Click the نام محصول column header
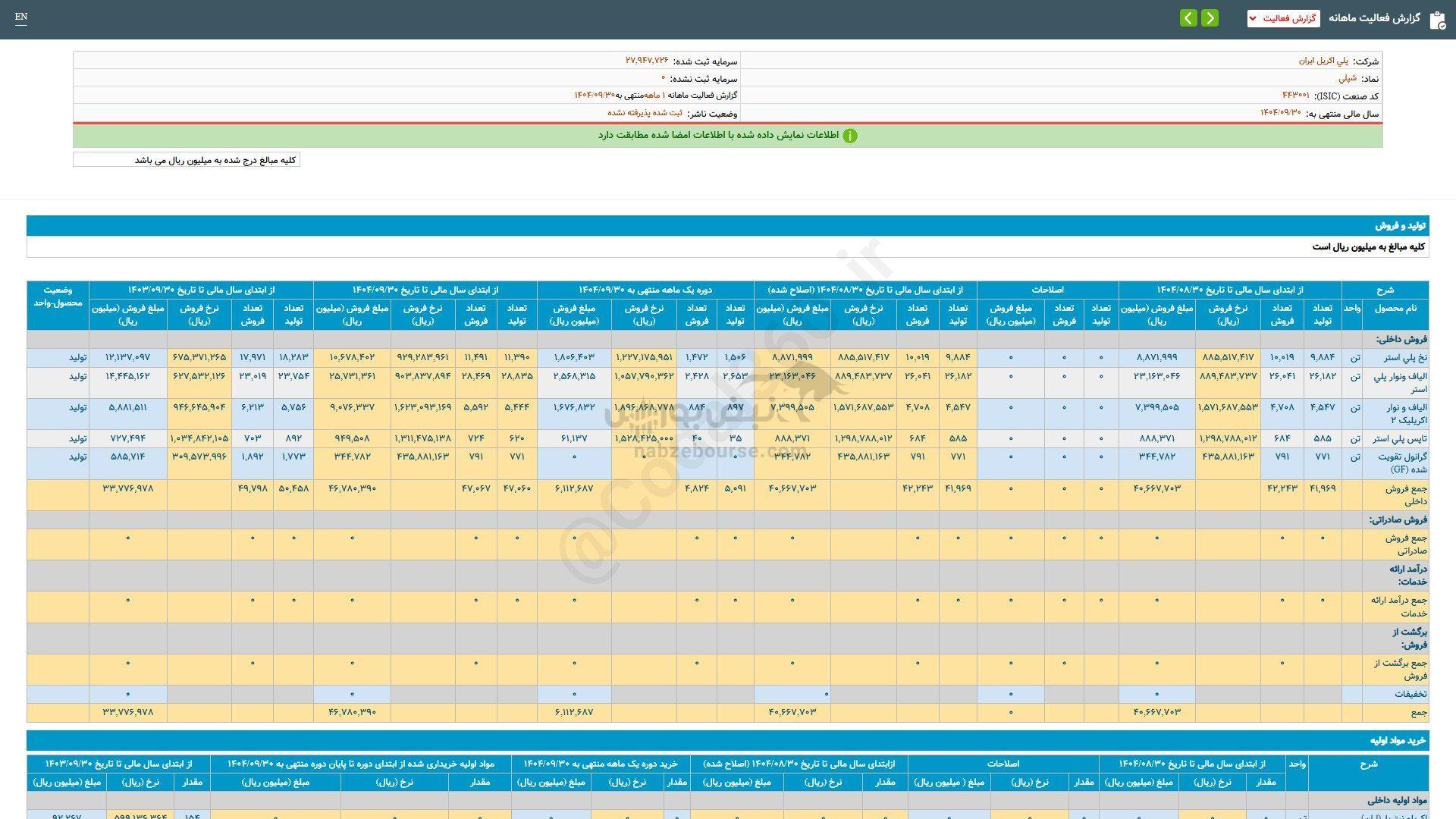The height and width of the screenshot is (819, 1456). pos(1395,308)
